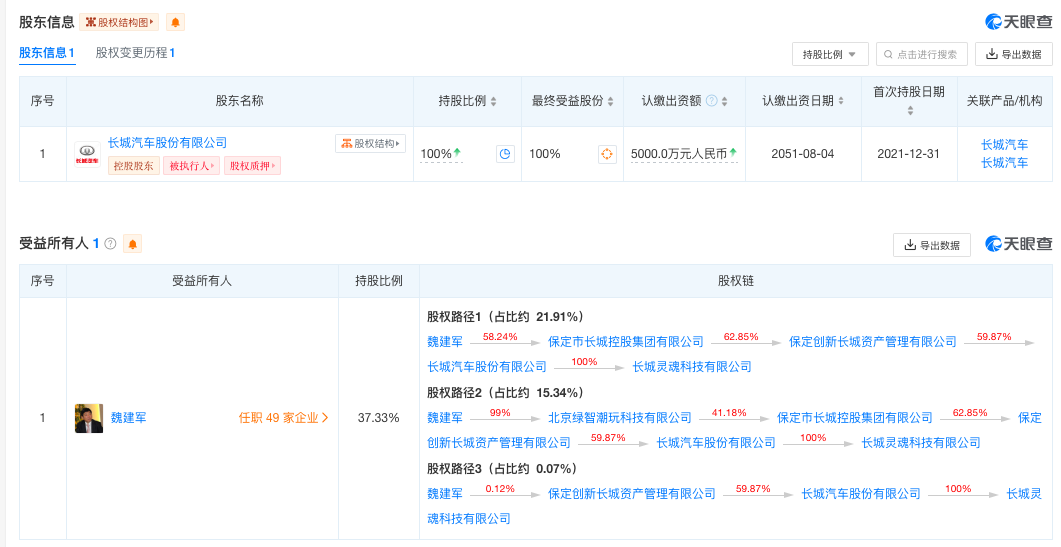Screen dimensions: 1061x547
Task: Click the 股权路径1 (占比约 21.91%) heading
Action: [505, 317]
